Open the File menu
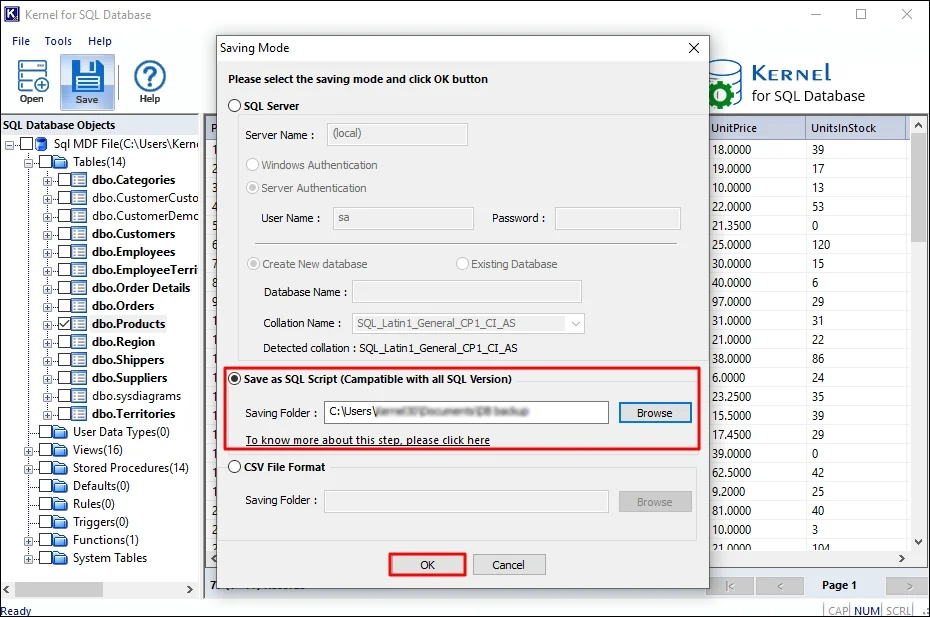Viewport: 930px width, 617px height. [21, 41]
